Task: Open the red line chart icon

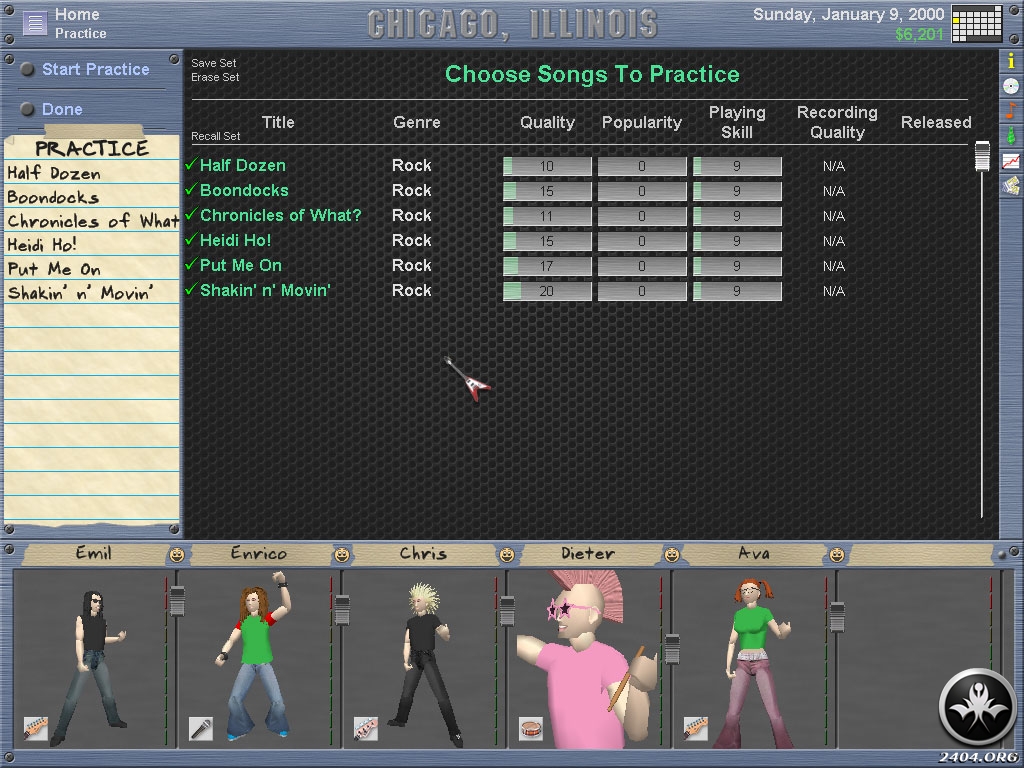Action: (x=1011, y=160)
